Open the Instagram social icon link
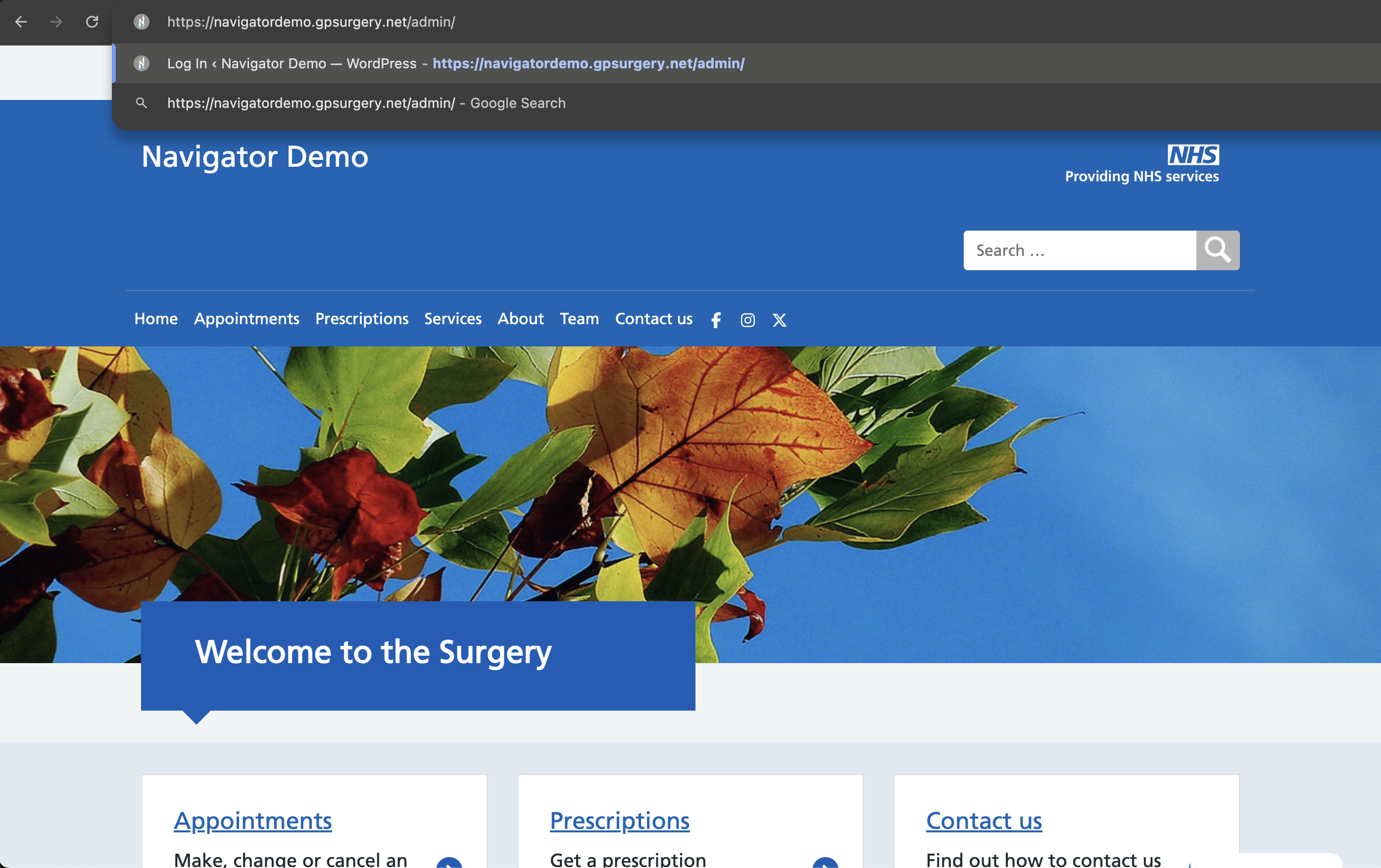The height and width of the screenshot is (868, 1381). point(747,320)
